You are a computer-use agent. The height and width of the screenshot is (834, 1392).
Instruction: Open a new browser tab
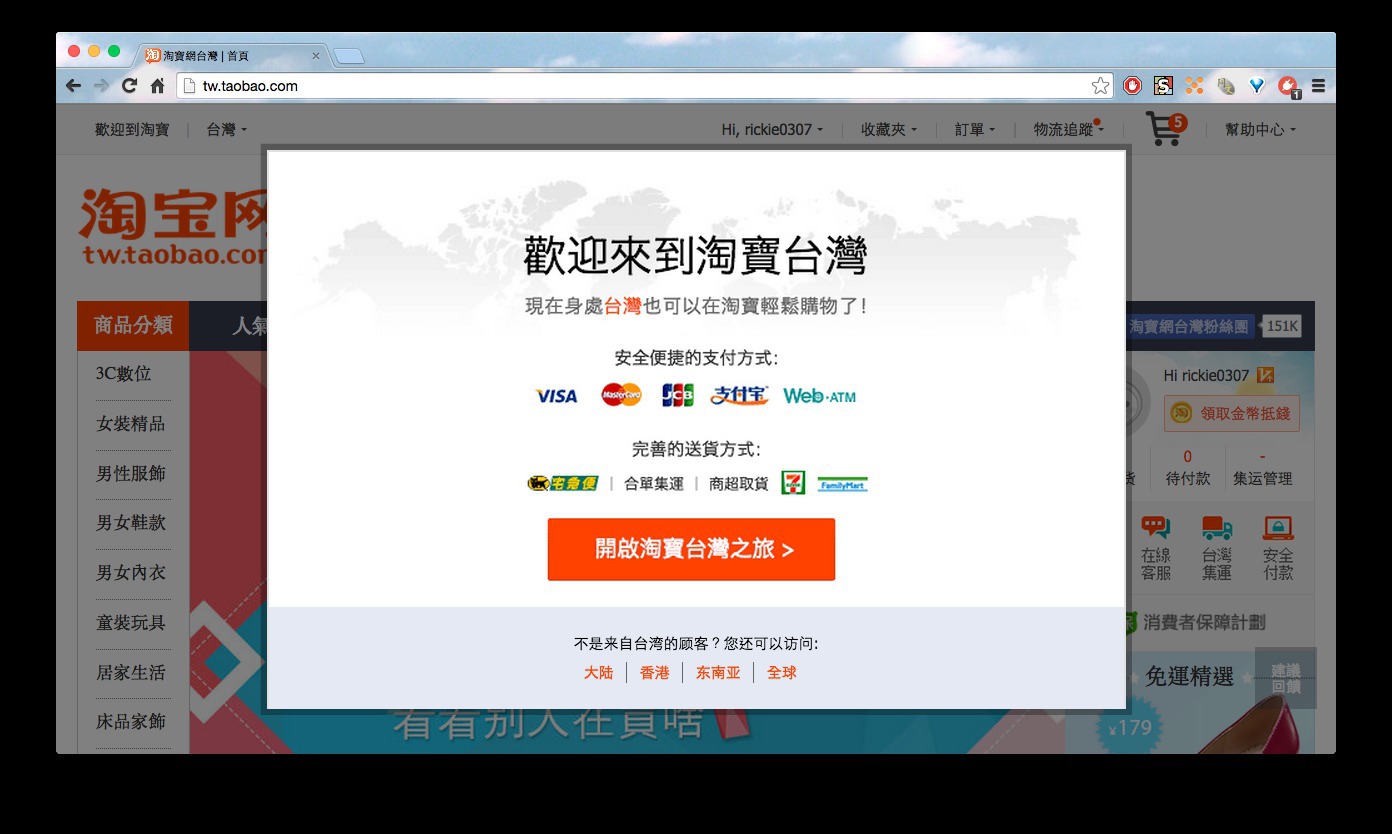pyautogui.click(x=348, y=56)
